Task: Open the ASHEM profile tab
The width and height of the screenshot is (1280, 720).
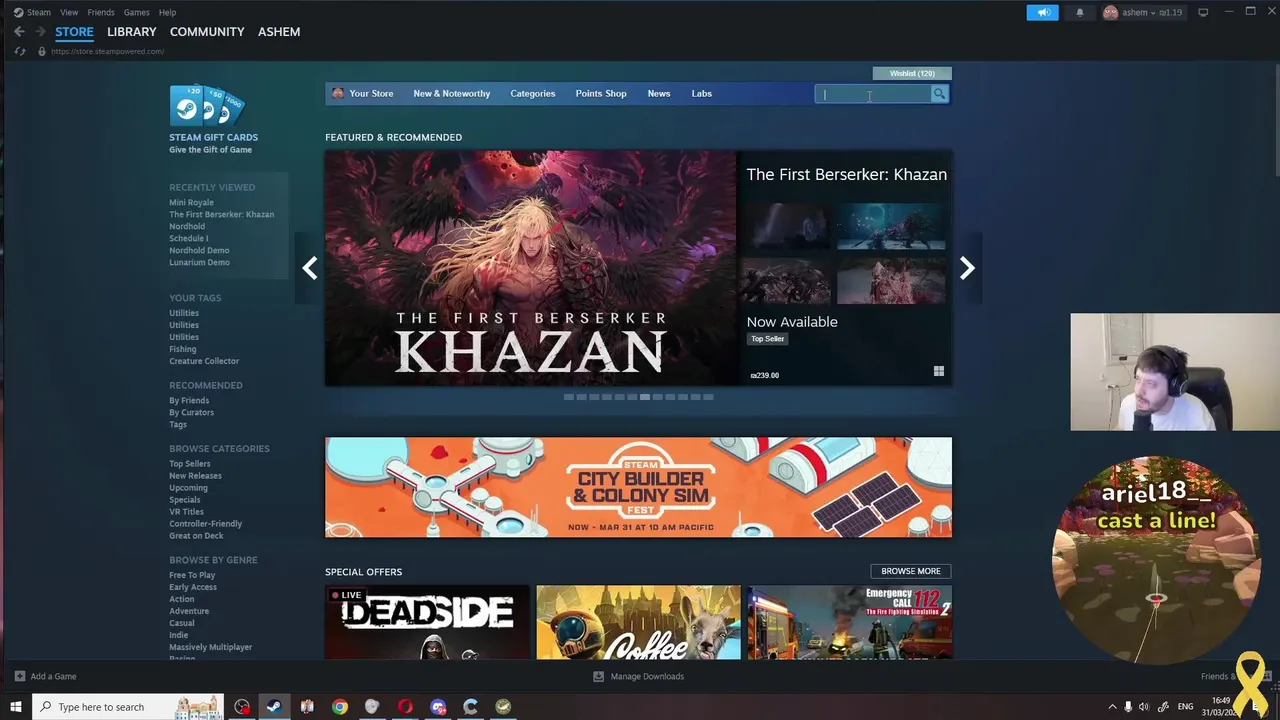Action: [279, 32]
